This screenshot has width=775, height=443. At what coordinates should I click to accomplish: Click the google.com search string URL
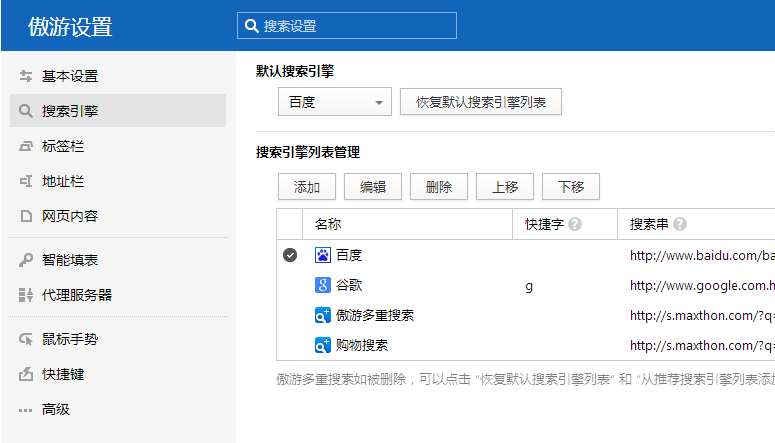pyautogui.click(x=702, y=285)
